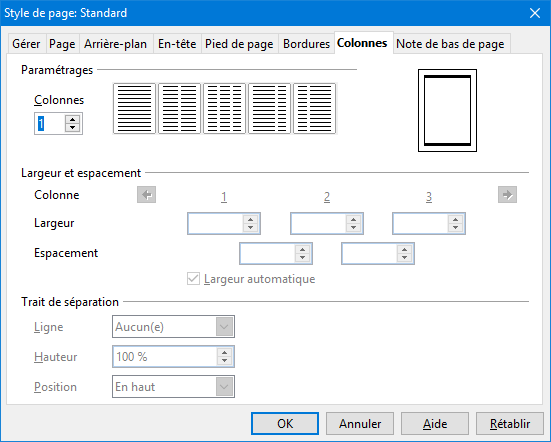This screenshot has height=442, width=551.
Task: Toggle the Largeur automatique checkbox
Action: coord(193,279)
